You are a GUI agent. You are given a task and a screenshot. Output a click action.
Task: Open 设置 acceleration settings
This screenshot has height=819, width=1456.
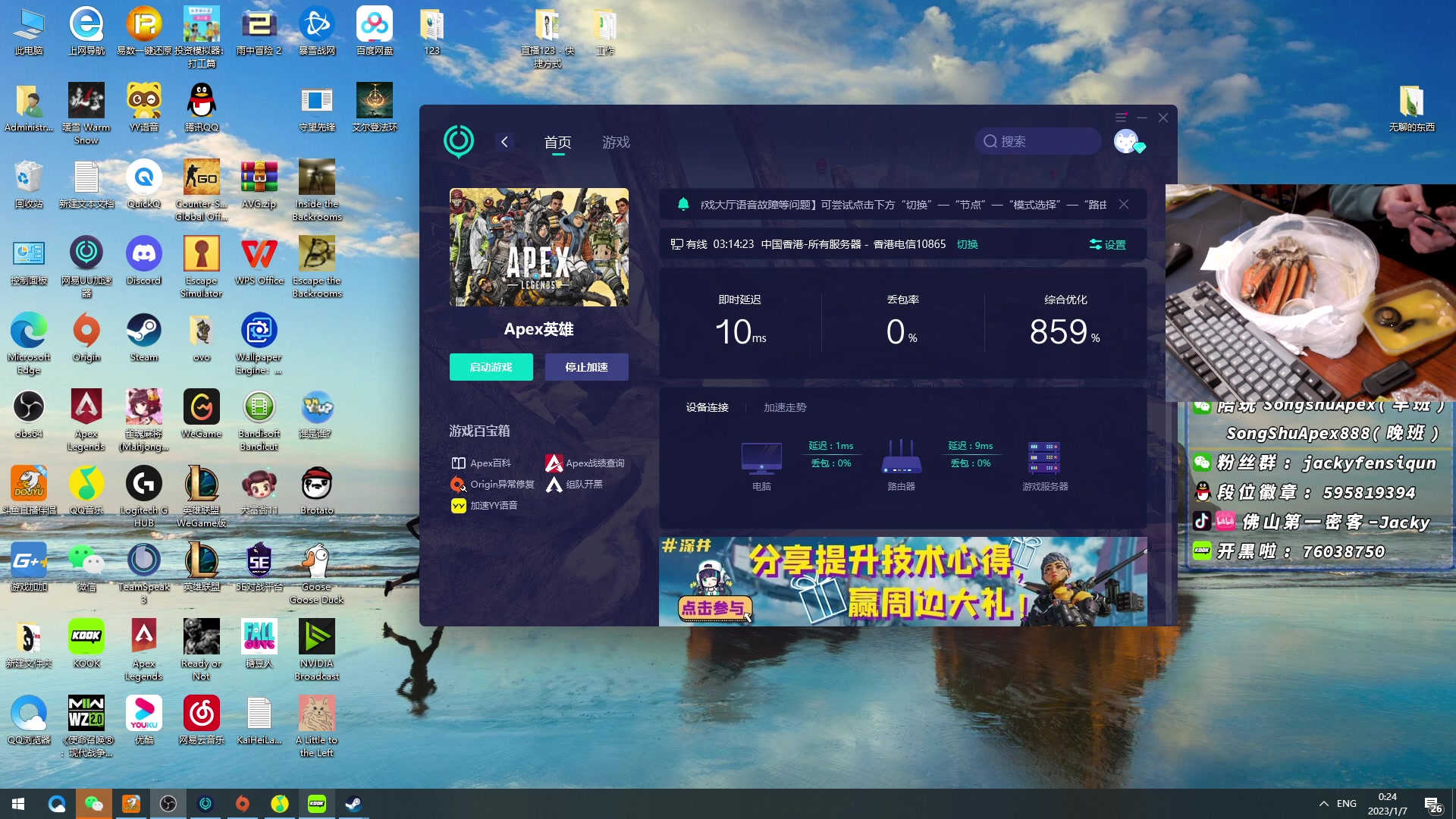[1107, 244]
